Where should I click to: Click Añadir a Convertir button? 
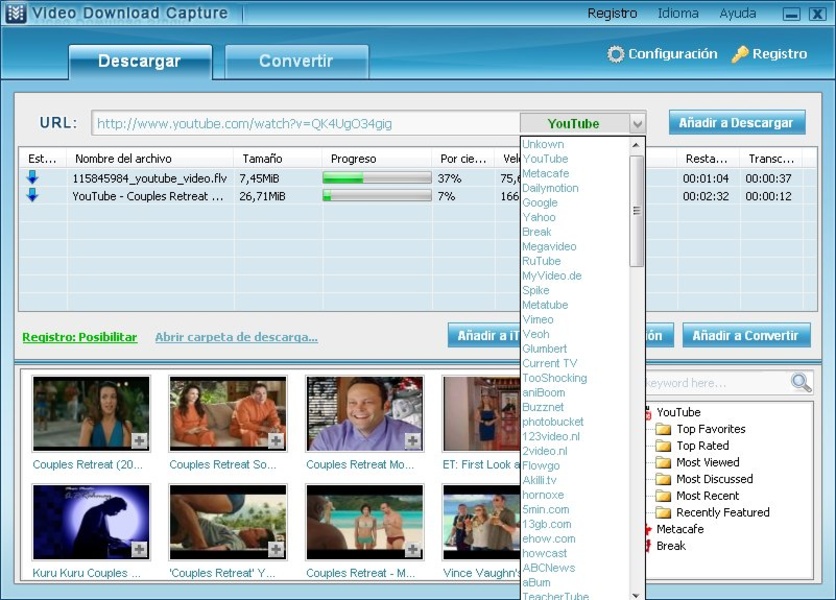(746, 335)
